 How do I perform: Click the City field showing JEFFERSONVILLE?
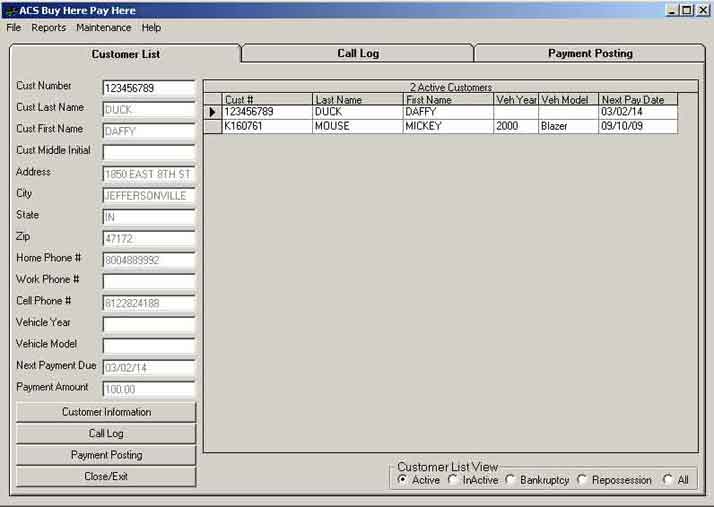tap(149, 196)
